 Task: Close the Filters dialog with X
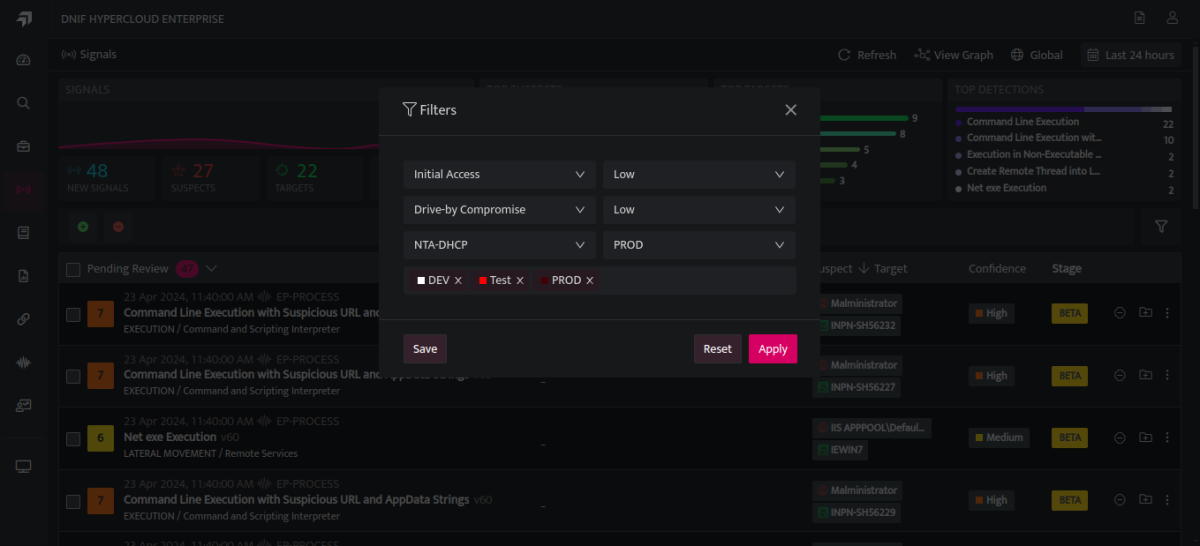(x=791, y=110)
